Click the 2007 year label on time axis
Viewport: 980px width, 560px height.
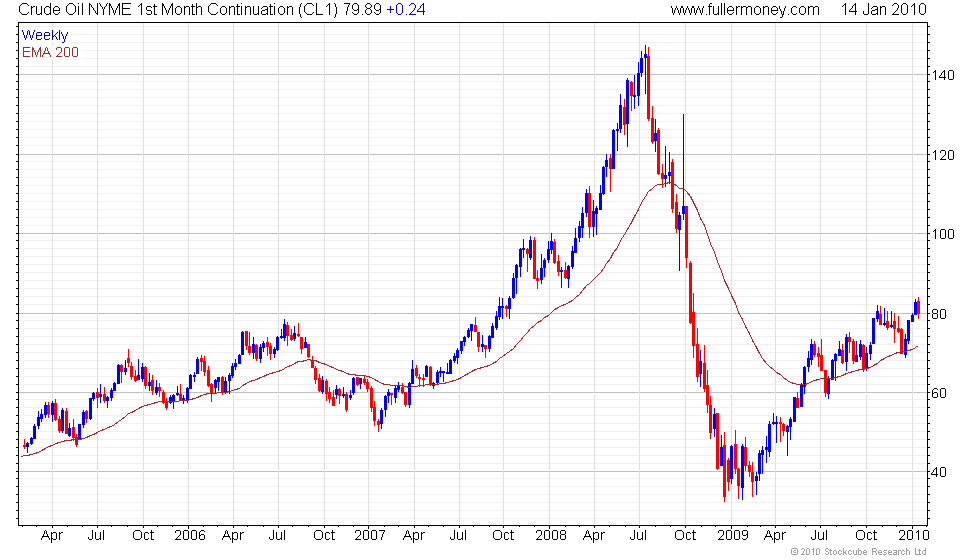(x=370, y=536)
